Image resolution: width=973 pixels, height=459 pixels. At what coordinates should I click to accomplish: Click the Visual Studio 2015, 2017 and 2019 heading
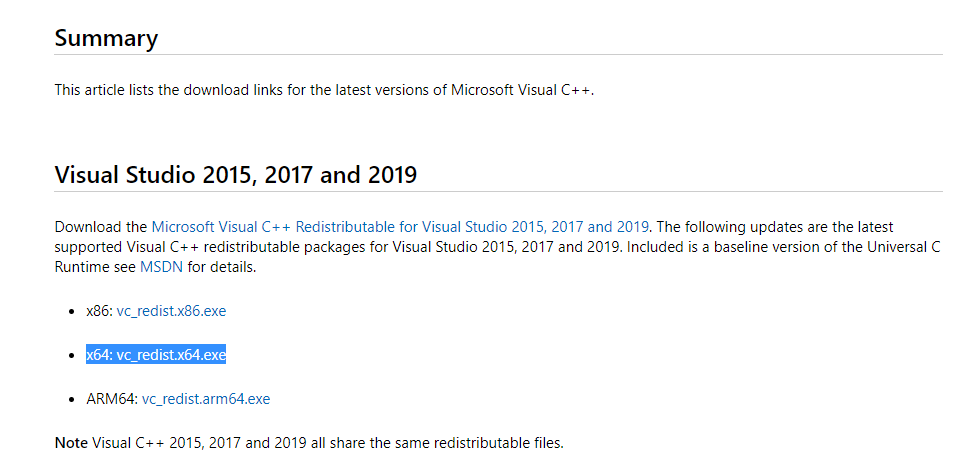tap(235, 175)
